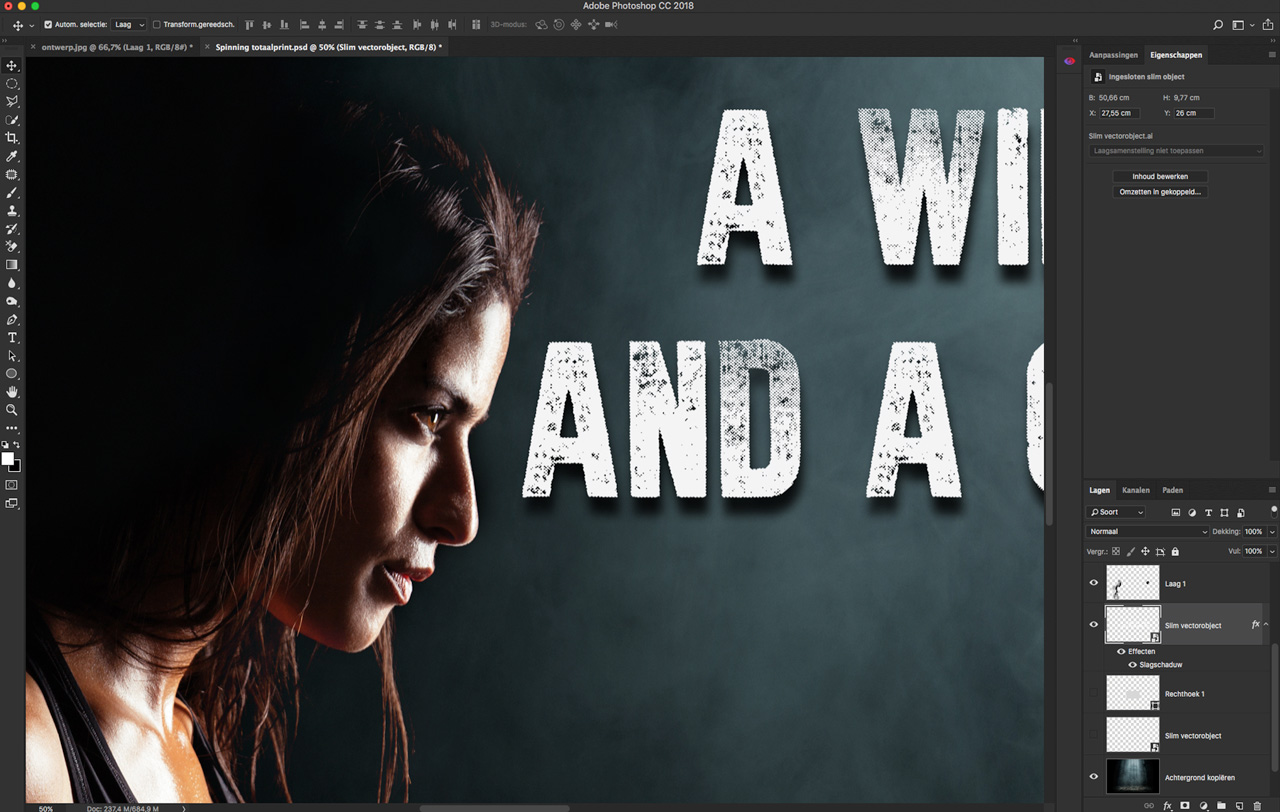Swap foreground and background colors
This screenshot has width=1280, height=812.
[x=17, y=445]
